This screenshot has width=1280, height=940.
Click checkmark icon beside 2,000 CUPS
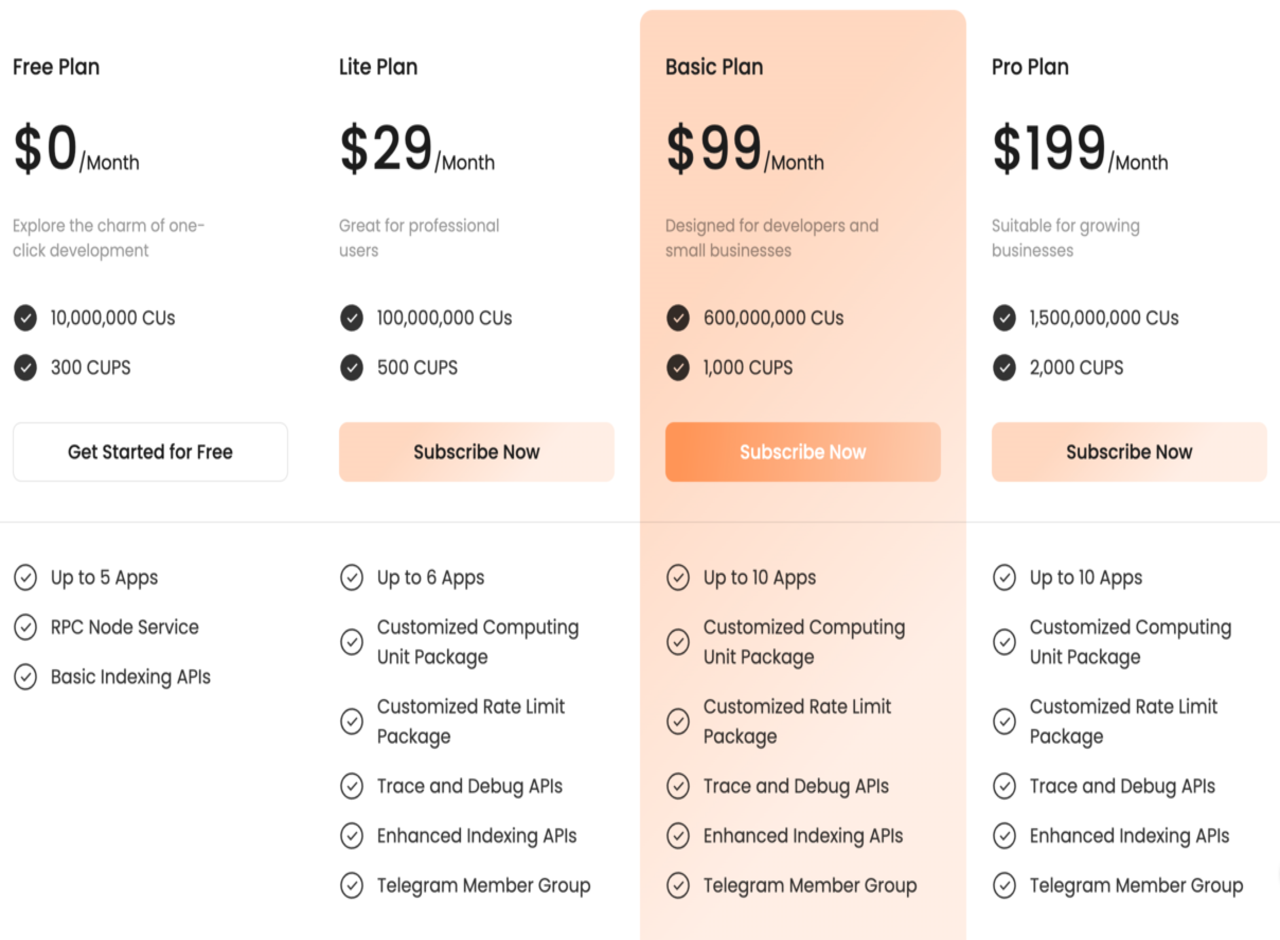[x=1004, y=368]
